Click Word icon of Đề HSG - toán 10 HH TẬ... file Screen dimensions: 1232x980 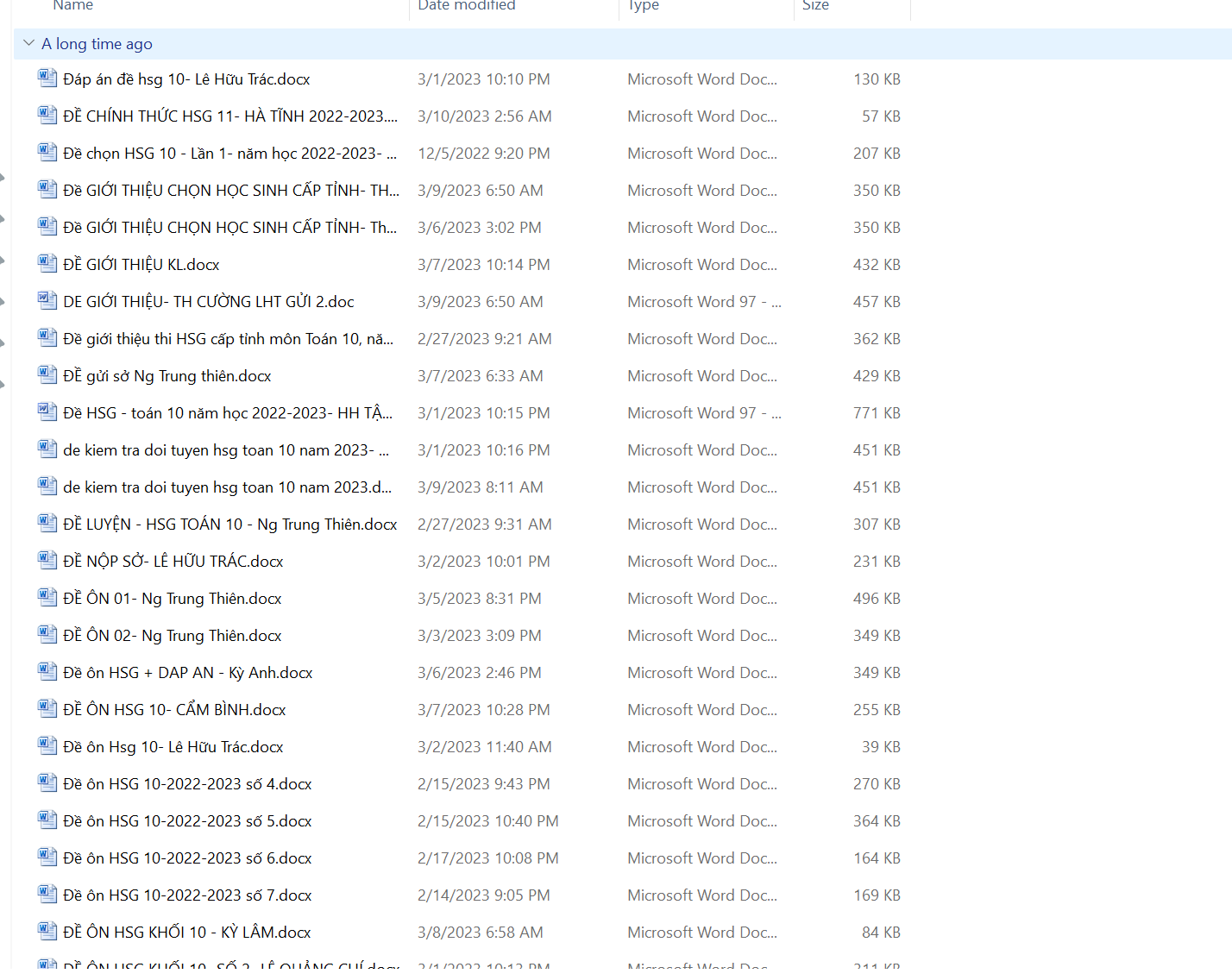(x=47, y=411)
